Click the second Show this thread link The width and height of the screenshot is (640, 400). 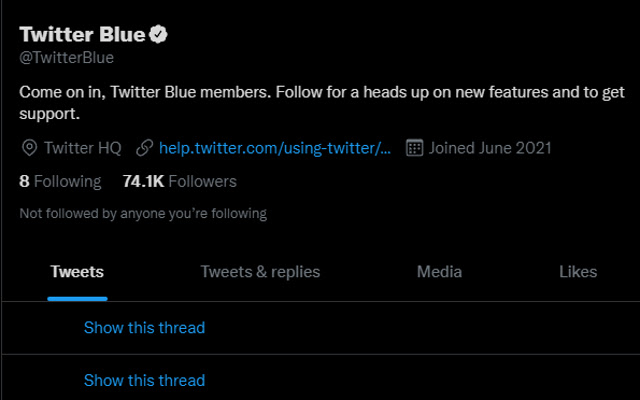click(144, 380)
